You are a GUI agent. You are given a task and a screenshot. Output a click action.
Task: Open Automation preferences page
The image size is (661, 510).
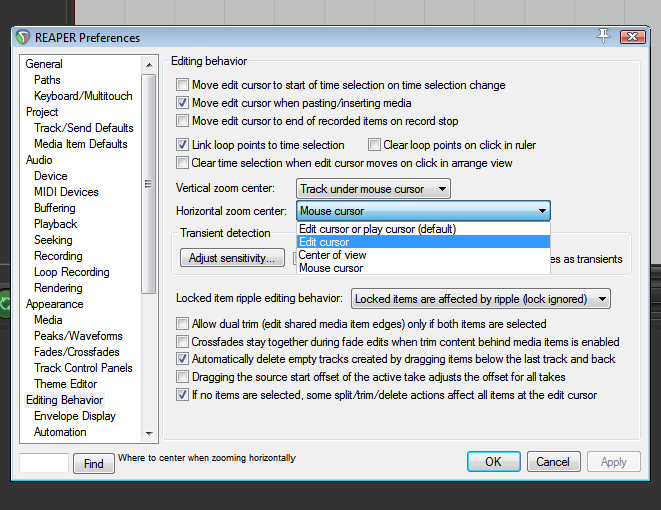point(60,432)
